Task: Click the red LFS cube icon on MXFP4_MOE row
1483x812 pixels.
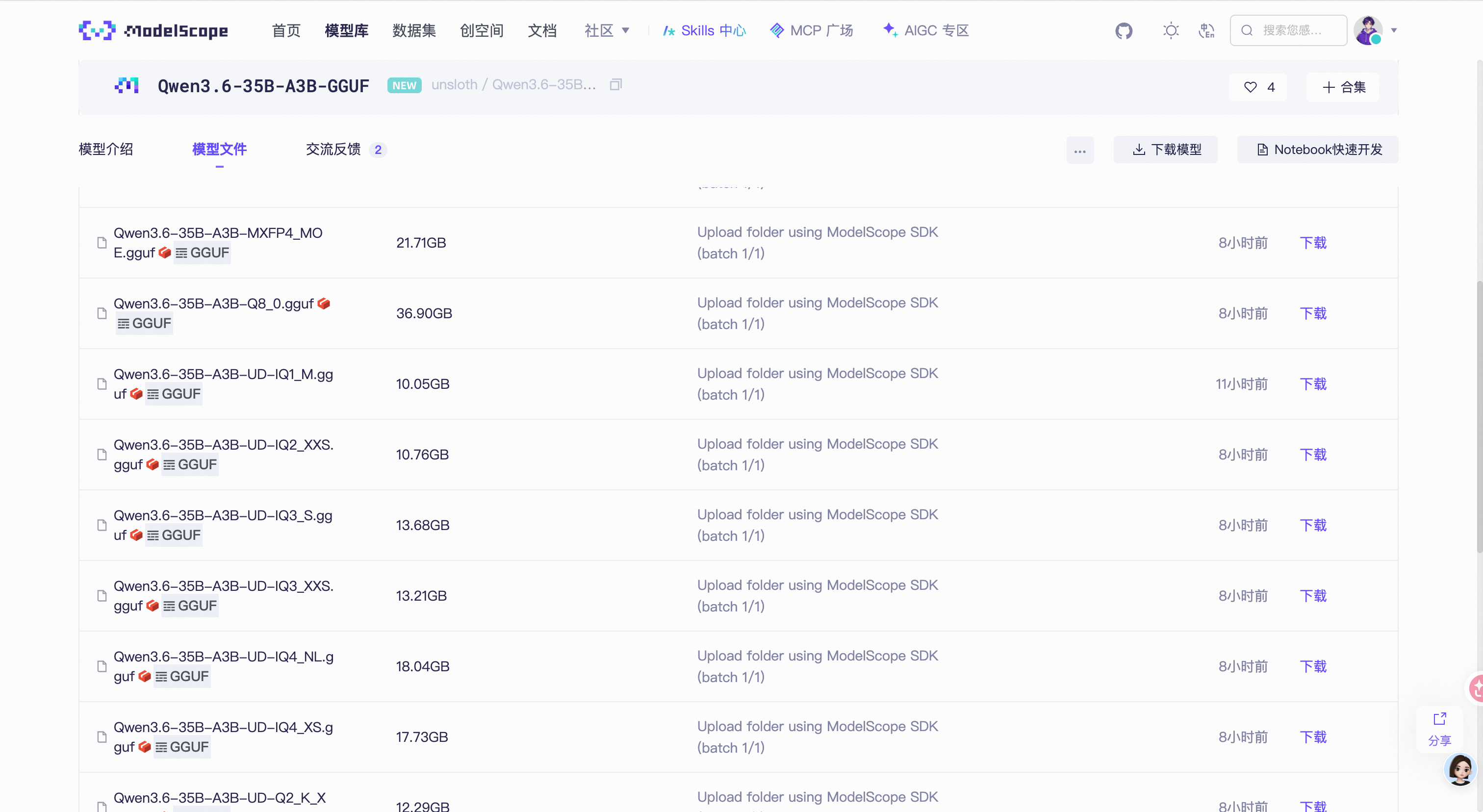Action: [x=165, y=253]
